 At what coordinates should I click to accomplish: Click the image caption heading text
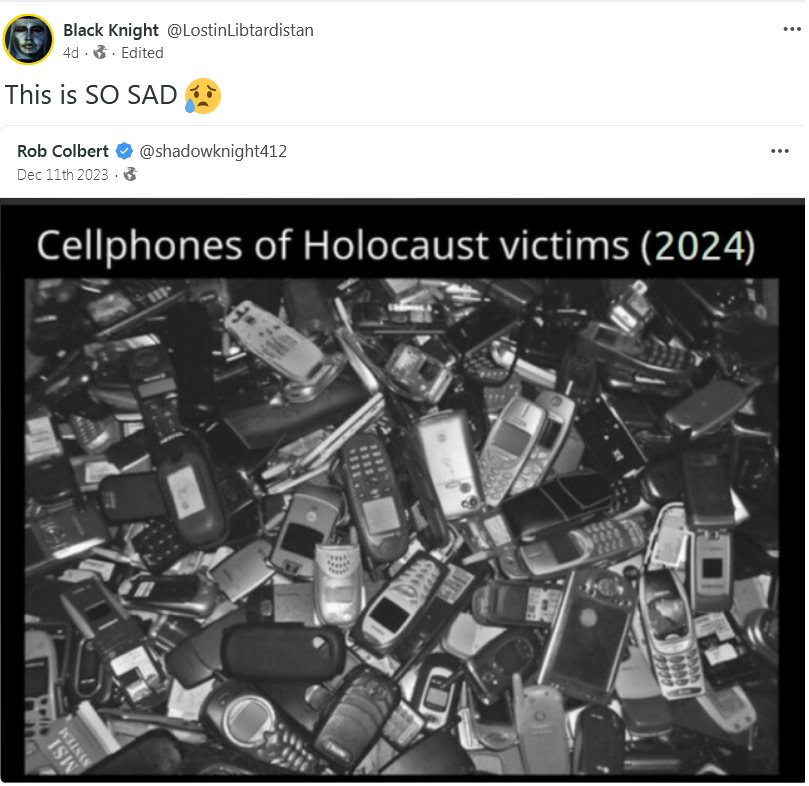point(396,245)
